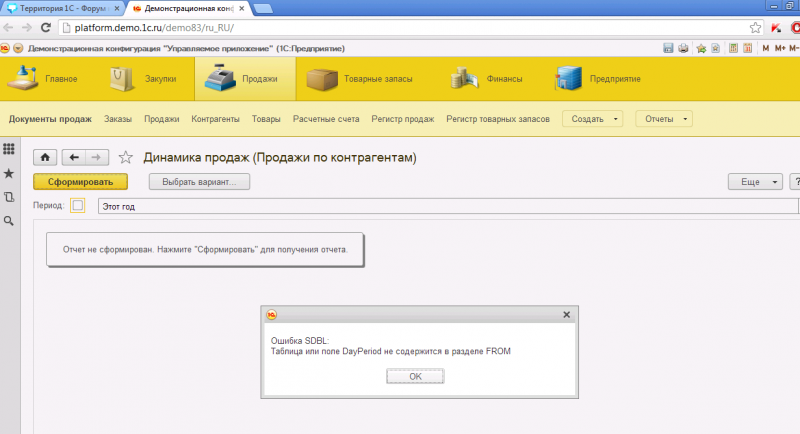
Task: Toggle the Период checkbox
Action: tap(78, 206)
